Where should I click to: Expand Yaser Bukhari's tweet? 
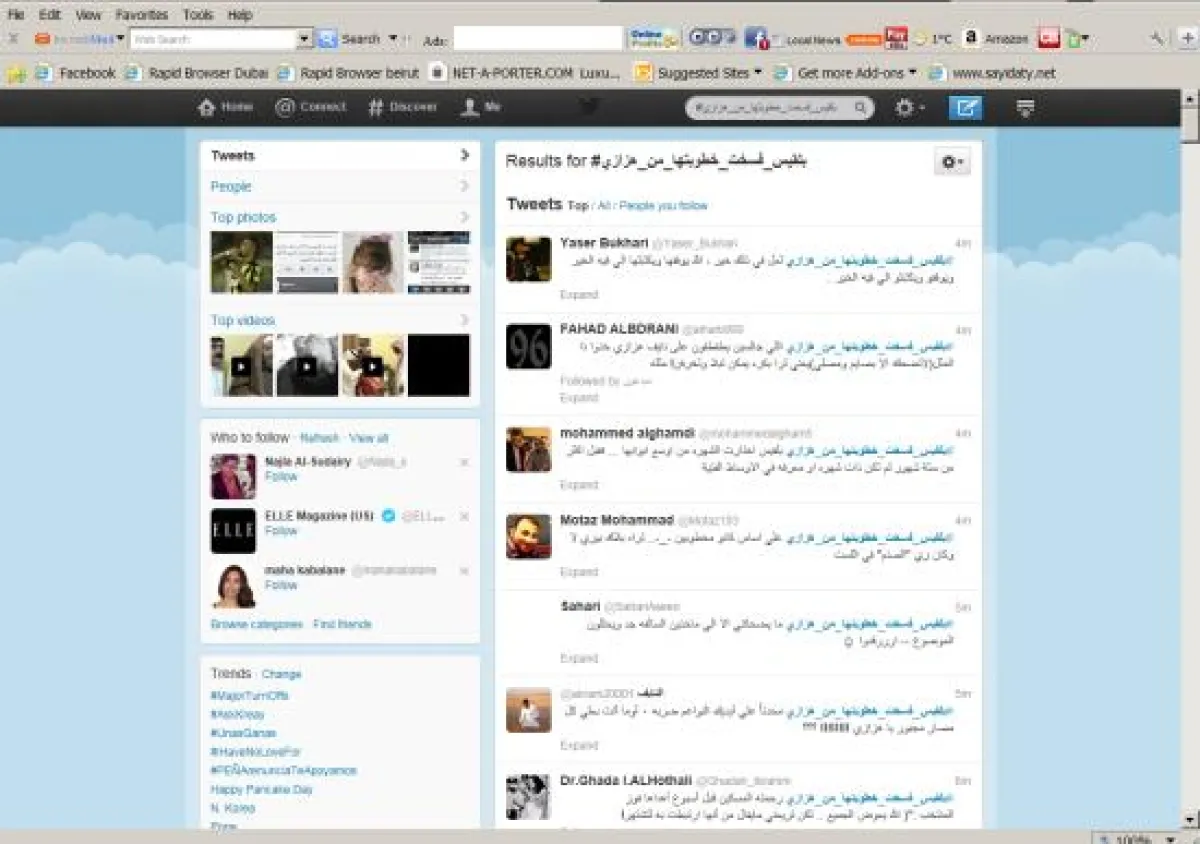(x=579, y=295)
